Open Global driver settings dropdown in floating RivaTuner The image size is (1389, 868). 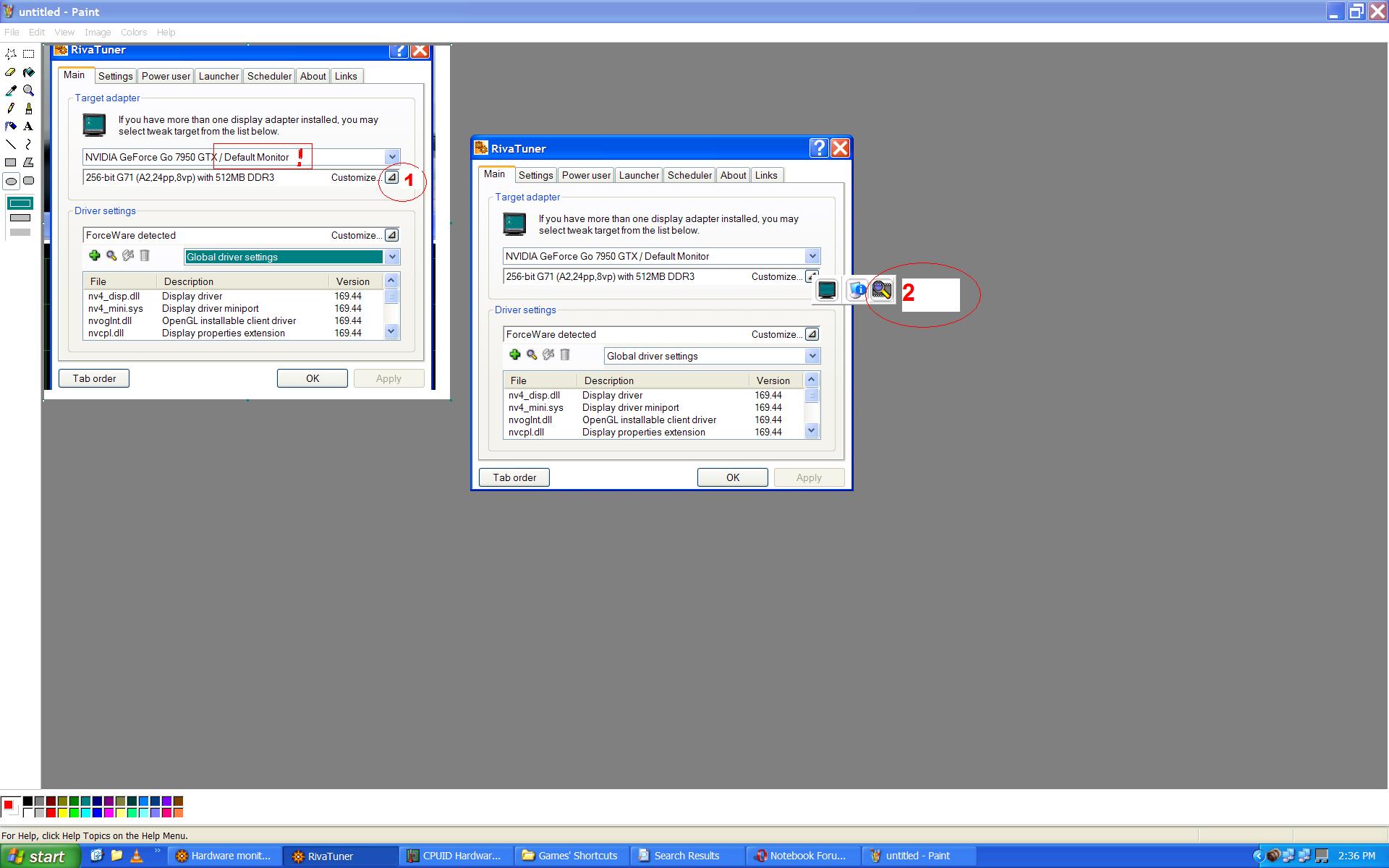pyautogui.click(x=812, y=356)
